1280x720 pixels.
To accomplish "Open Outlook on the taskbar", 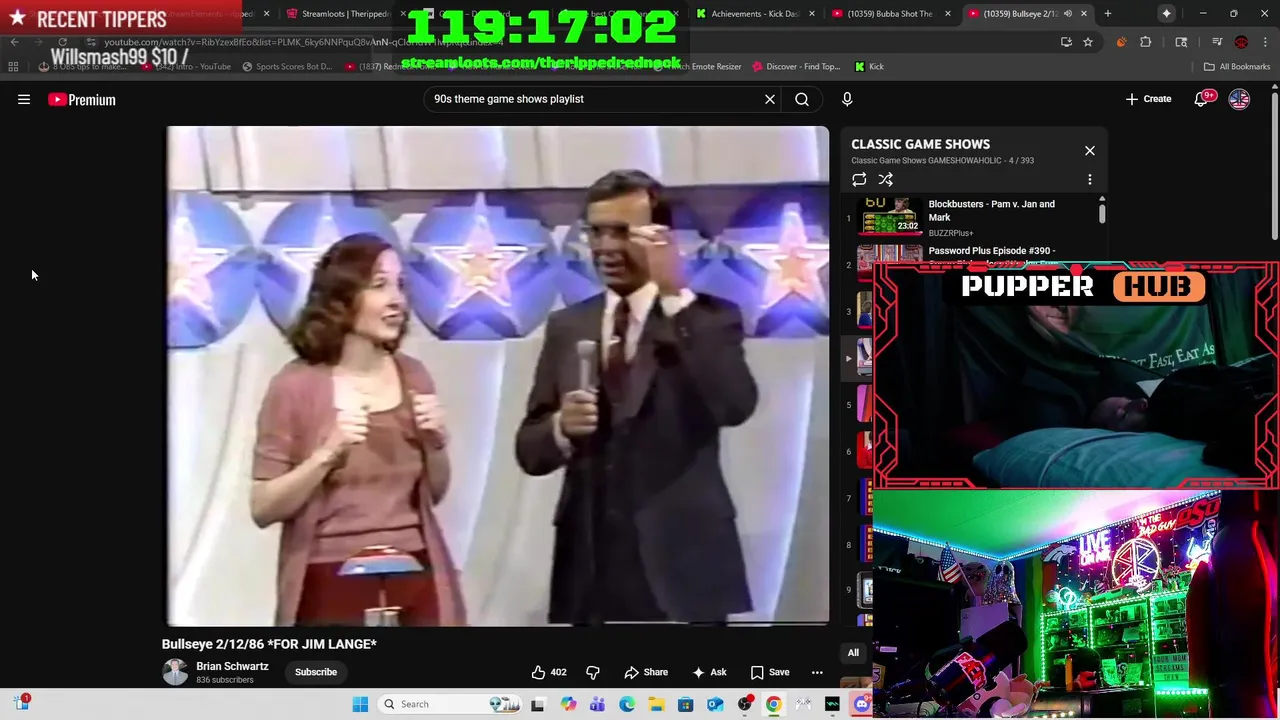I will click(x=715, y=704).
